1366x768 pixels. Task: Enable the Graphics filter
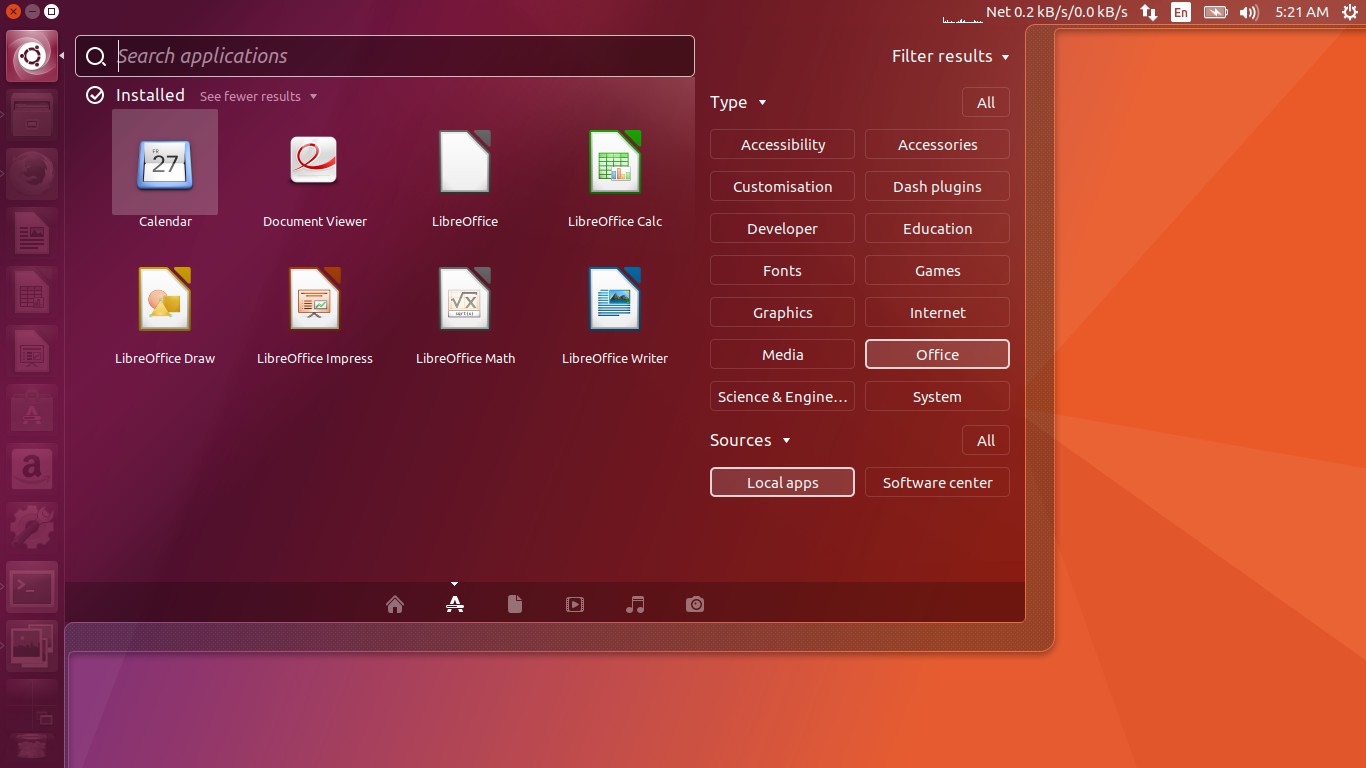tap(782, 312)
